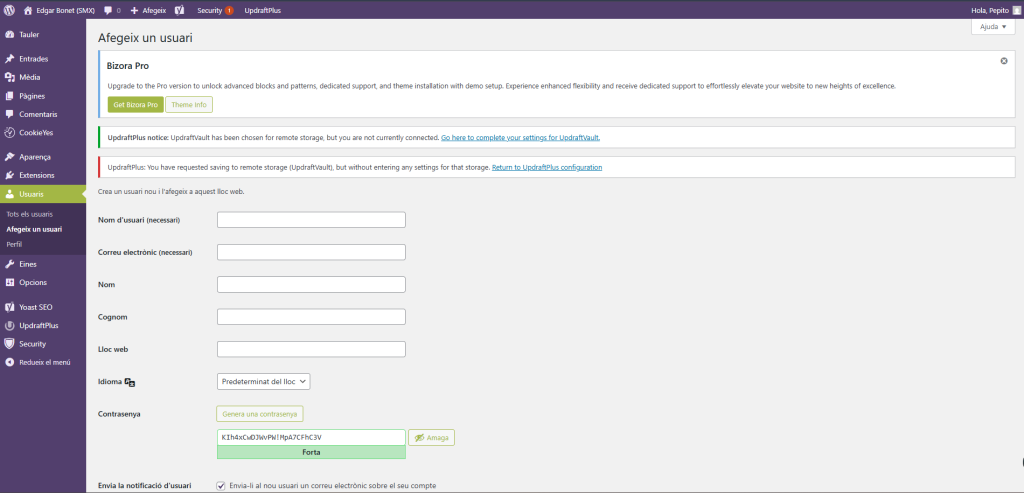Toggle the new user email notification checkbox

pos(221,486)
